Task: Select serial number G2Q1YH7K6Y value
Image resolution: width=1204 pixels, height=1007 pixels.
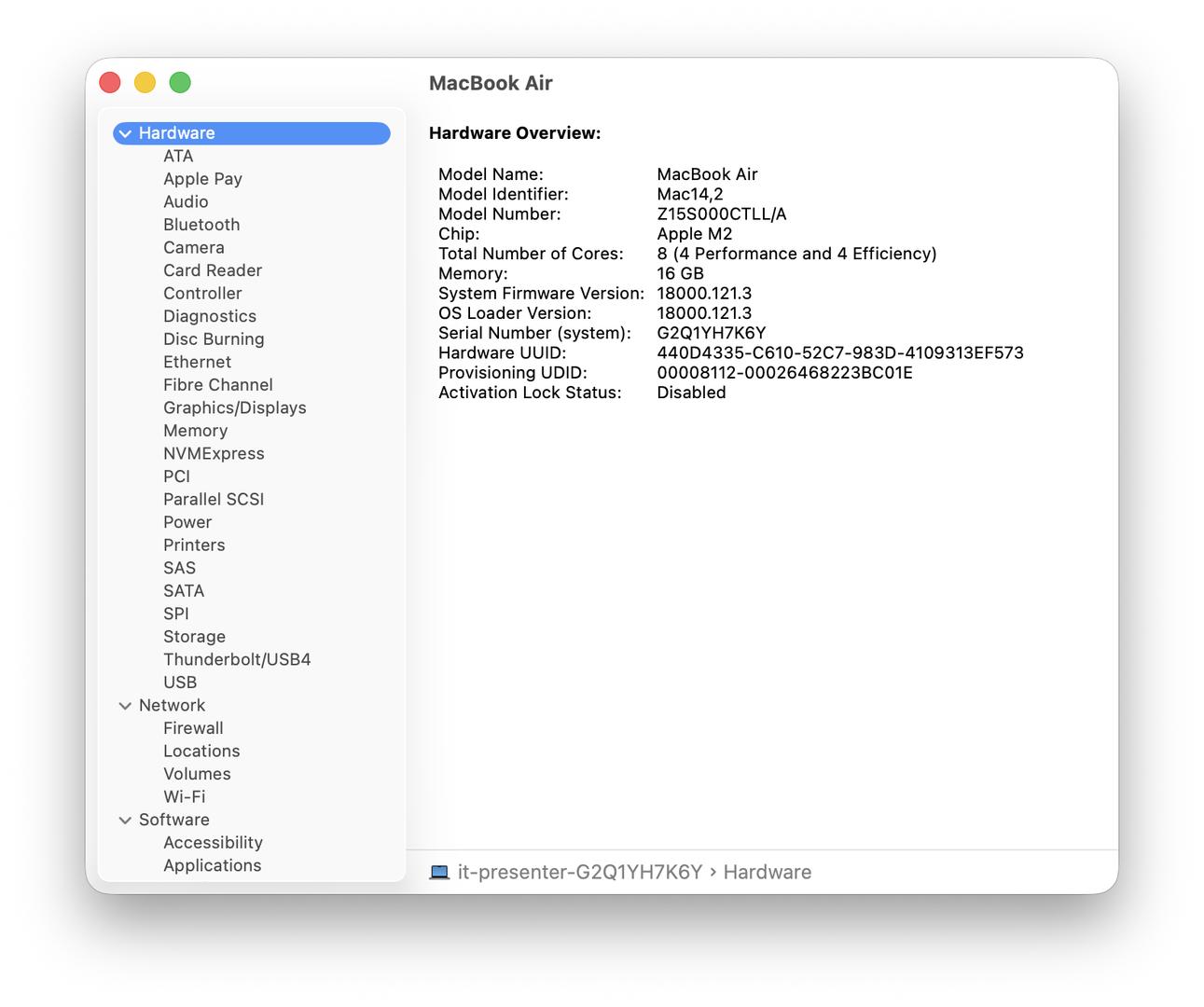Action: pyautogui.click(x=712, y=333)
